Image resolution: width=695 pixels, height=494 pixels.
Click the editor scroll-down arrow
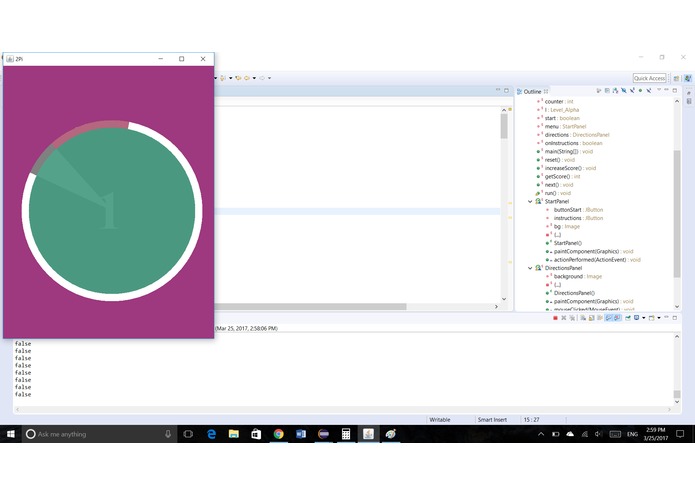[x=504, y=299]
